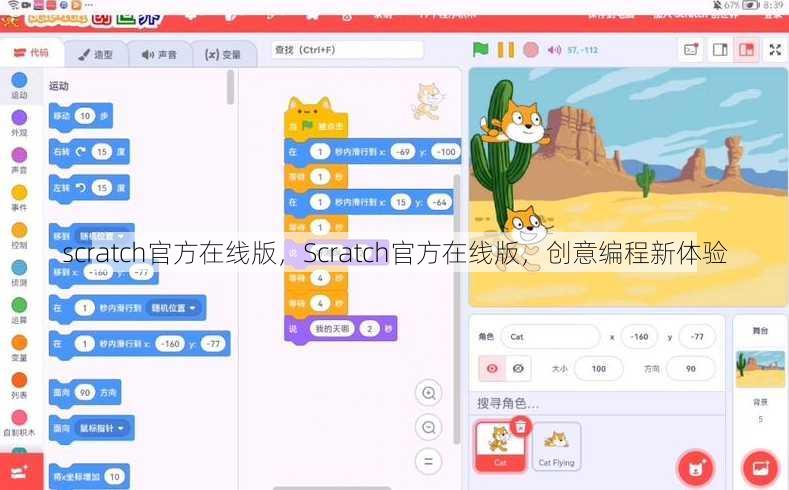Reset workspace zoom with the equals icon

click(x=429, y=461)
